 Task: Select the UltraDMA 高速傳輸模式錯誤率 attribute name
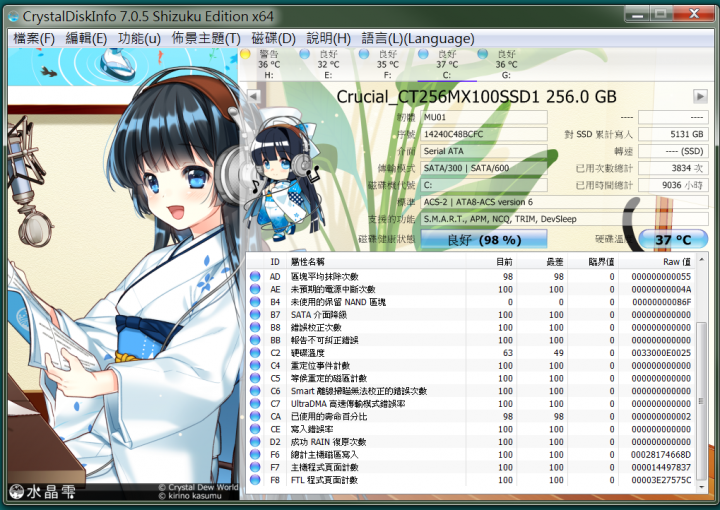tap(348, 404)
